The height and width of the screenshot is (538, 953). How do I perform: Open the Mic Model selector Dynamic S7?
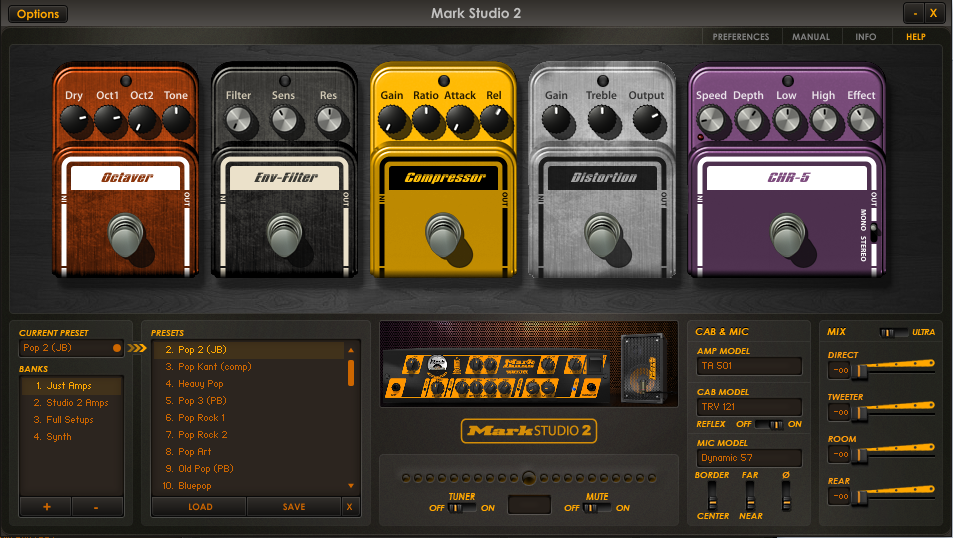(749, 458)
